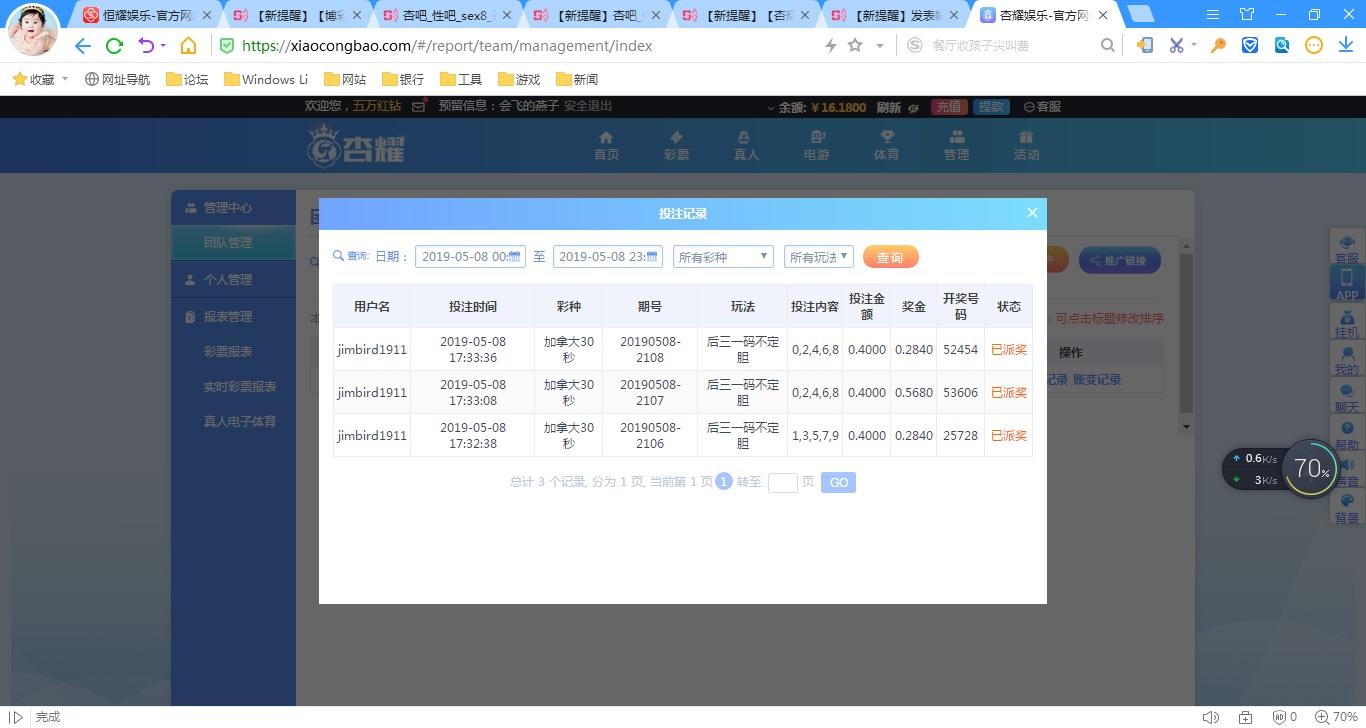Open the 真人 live casino section icon
This screenshot has width=1366, height=728.
tap(744, 144)
